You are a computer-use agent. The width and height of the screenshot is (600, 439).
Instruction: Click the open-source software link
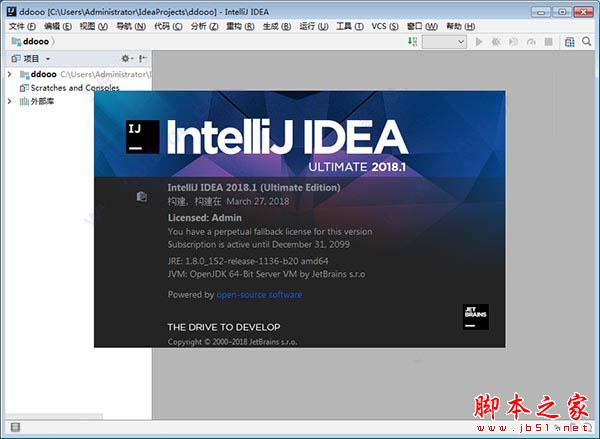pyautogui.click(x=259, y=295)
